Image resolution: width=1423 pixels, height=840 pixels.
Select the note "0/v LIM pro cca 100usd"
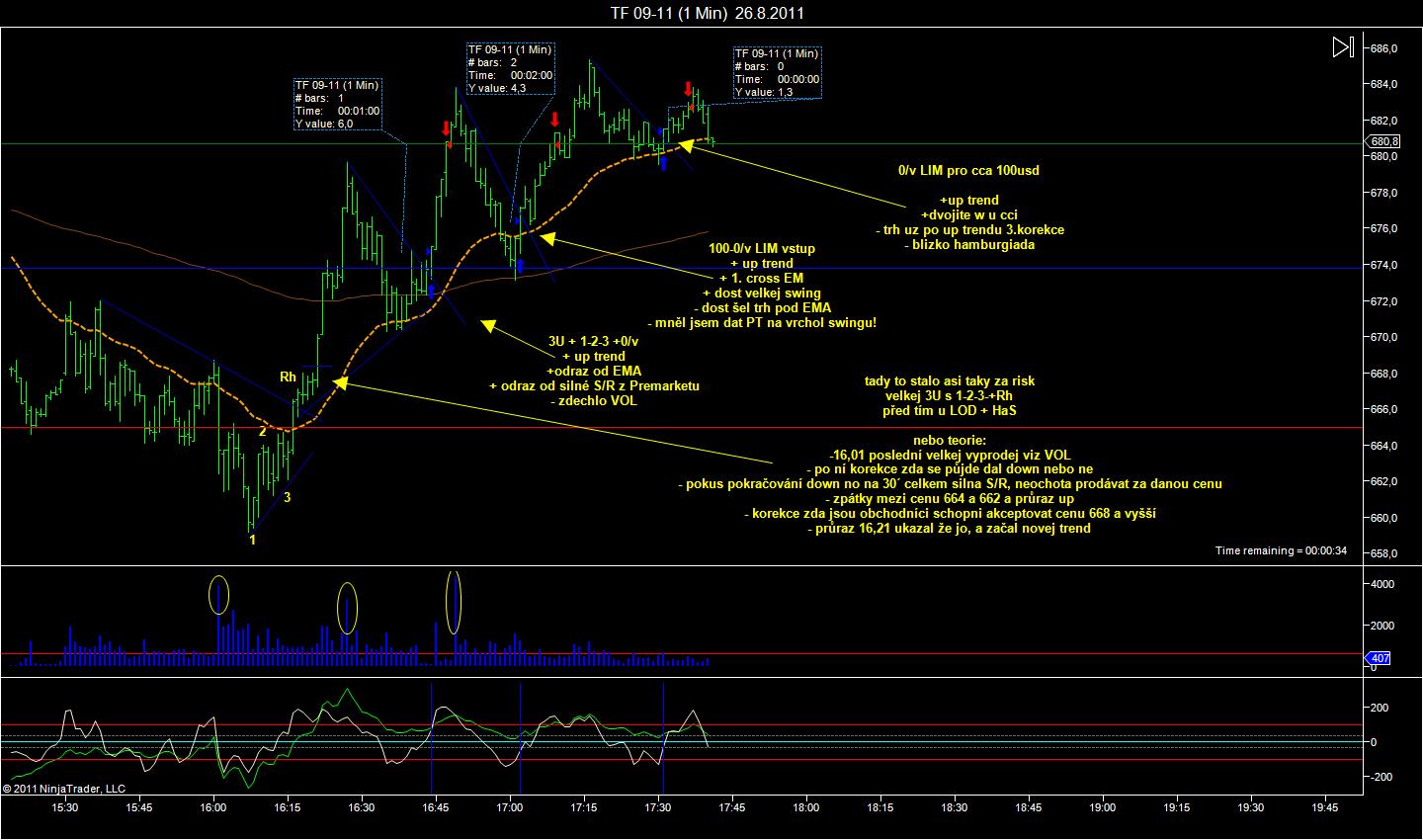[968, 170]
